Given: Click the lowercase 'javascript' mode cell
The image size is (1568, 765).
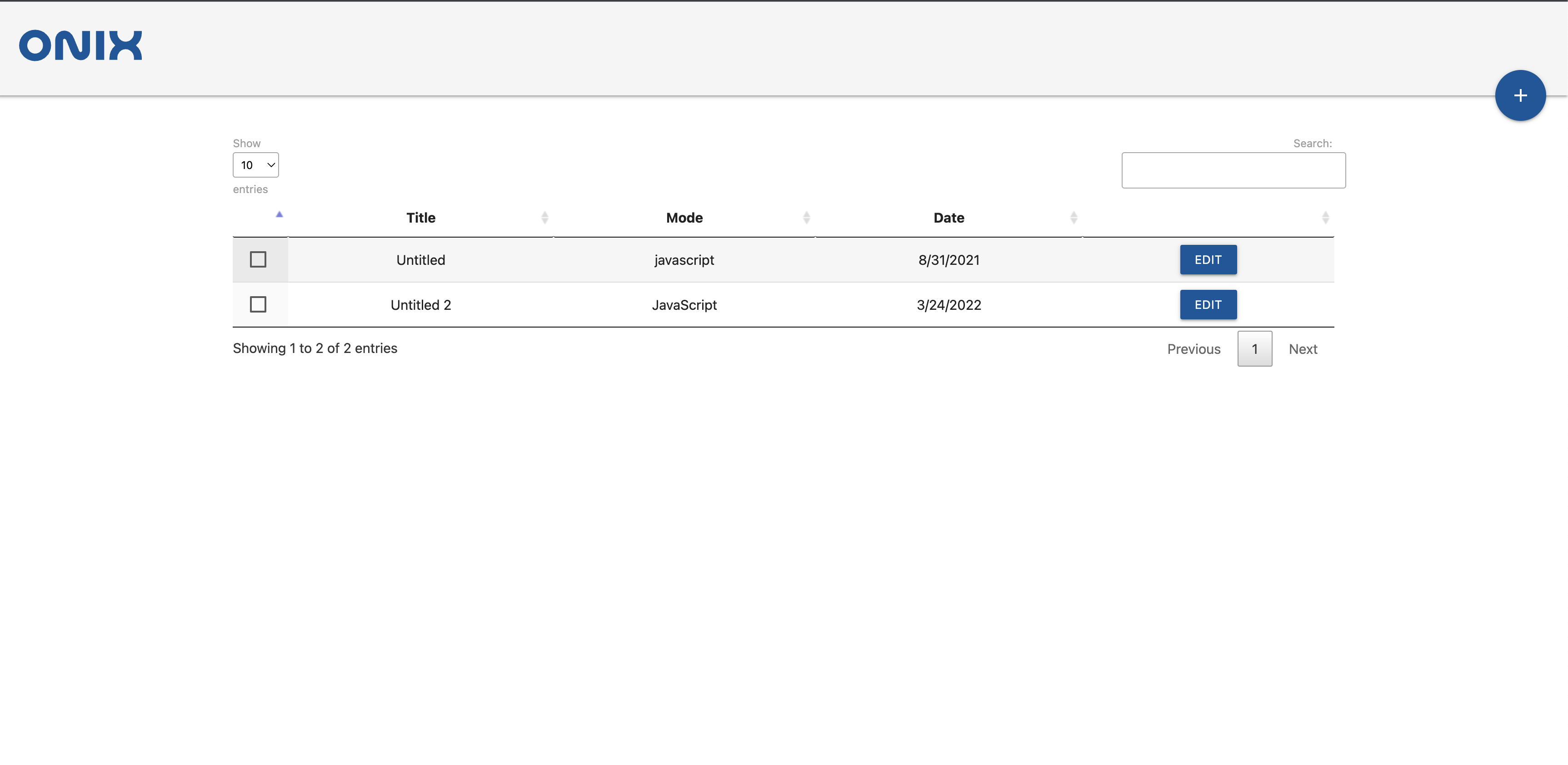Looking at the screenshot, I should click(x=684, y=260).
